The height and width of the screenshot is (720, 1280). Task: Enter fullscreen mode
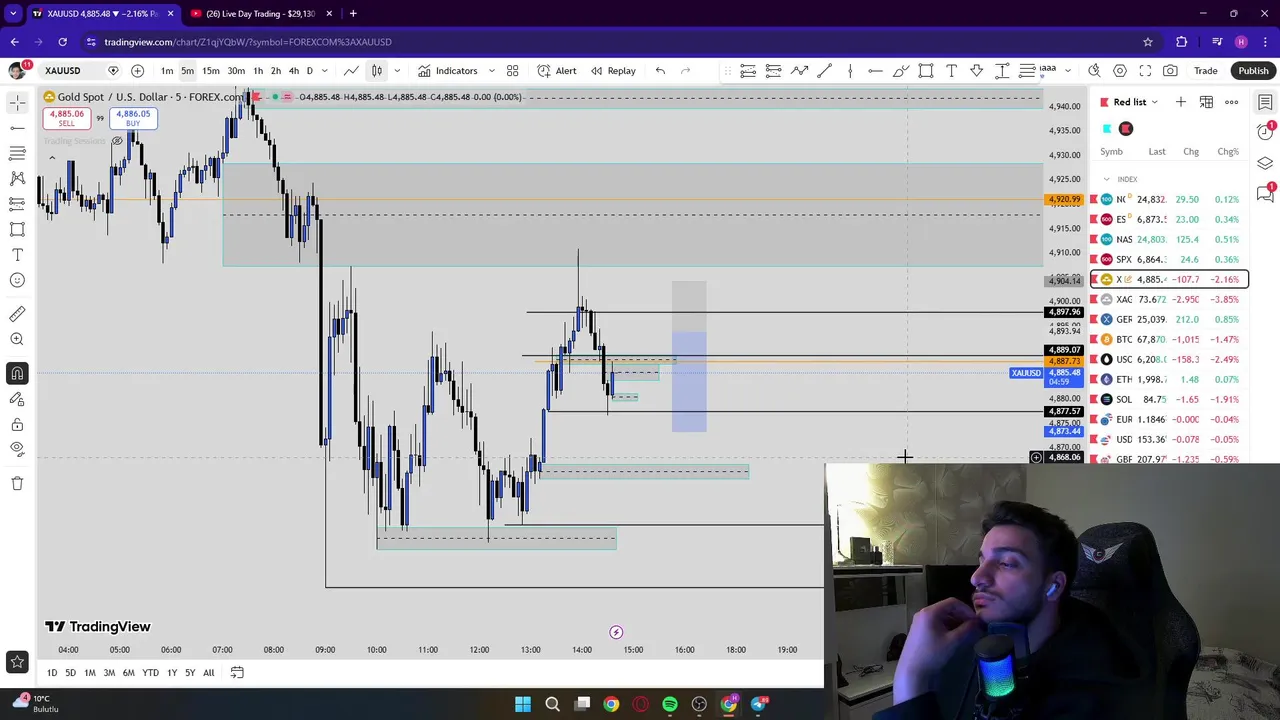[1145, 71]
